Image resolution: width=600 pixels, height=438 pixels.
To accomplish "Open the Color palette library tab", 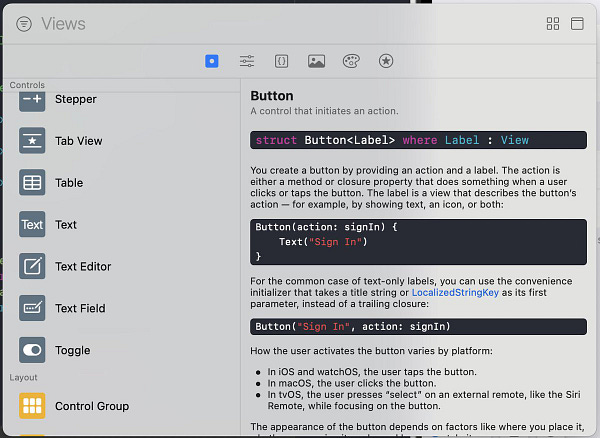I will [351, 61].
